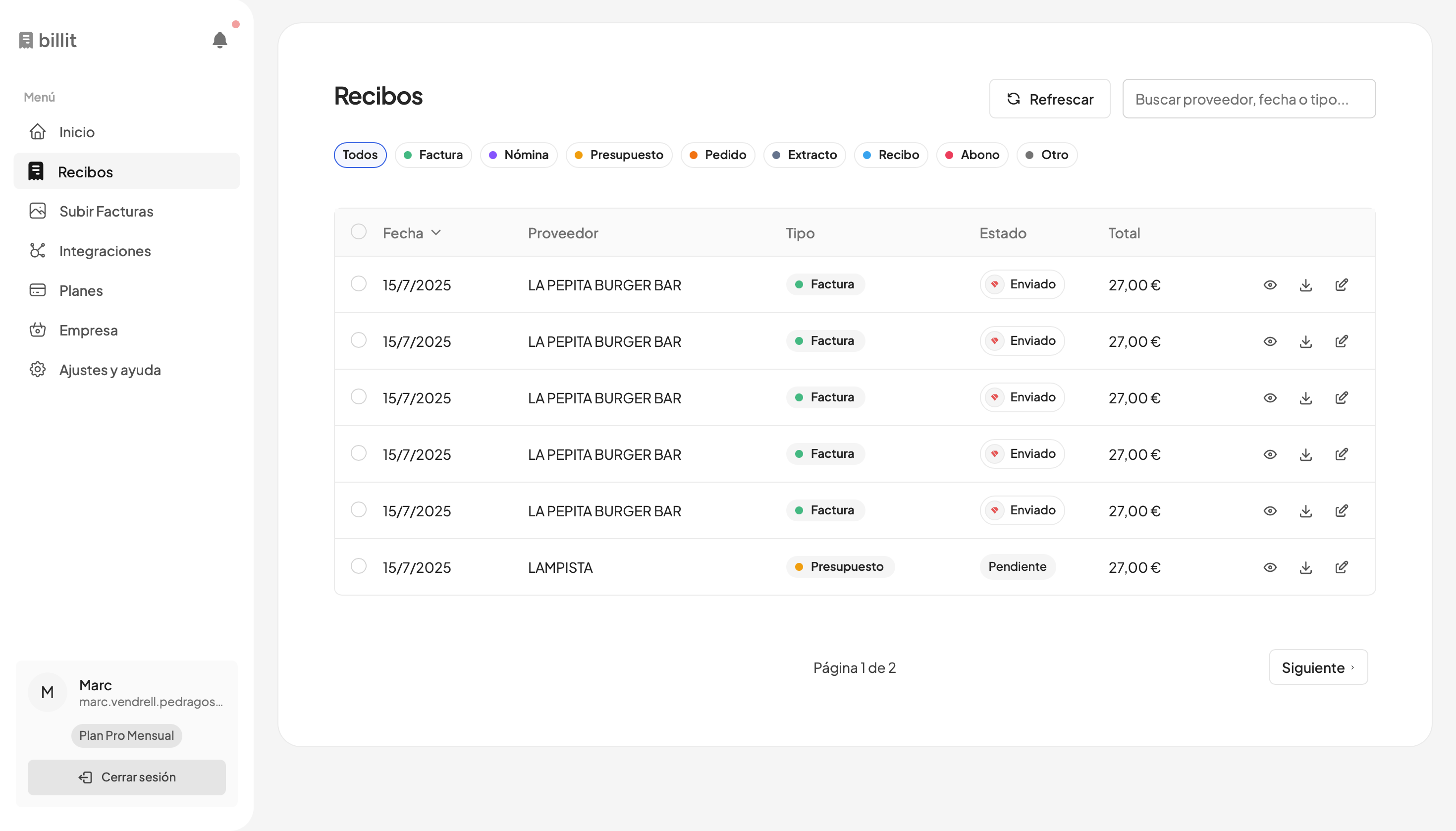Select the Todos filter chip
This screenshot has width=1456, height=831.
point(360,155)
